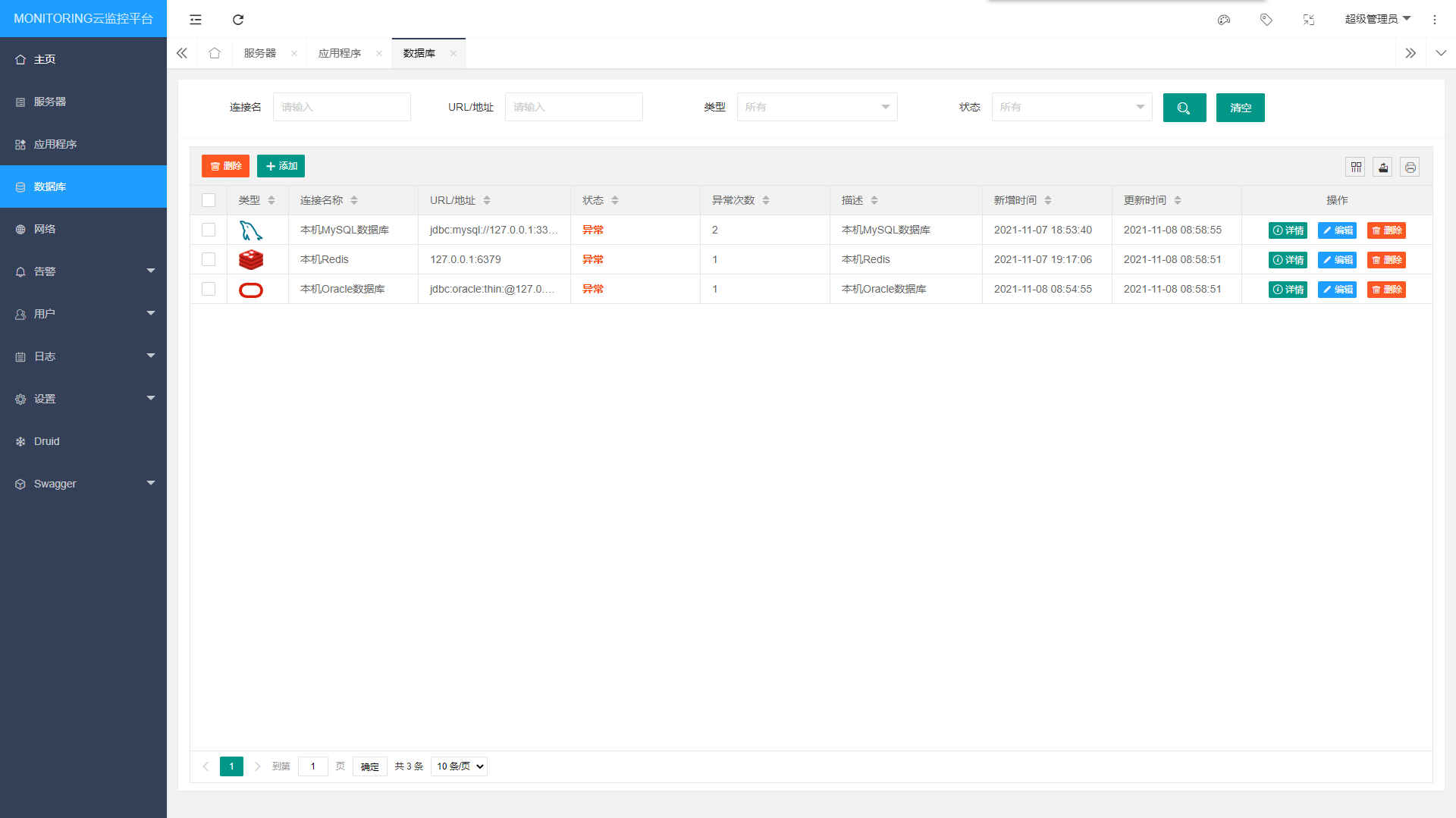Check the select-all header checkbox
Image resolution: width=1456 pixels, height=818 pixels.
209,200
